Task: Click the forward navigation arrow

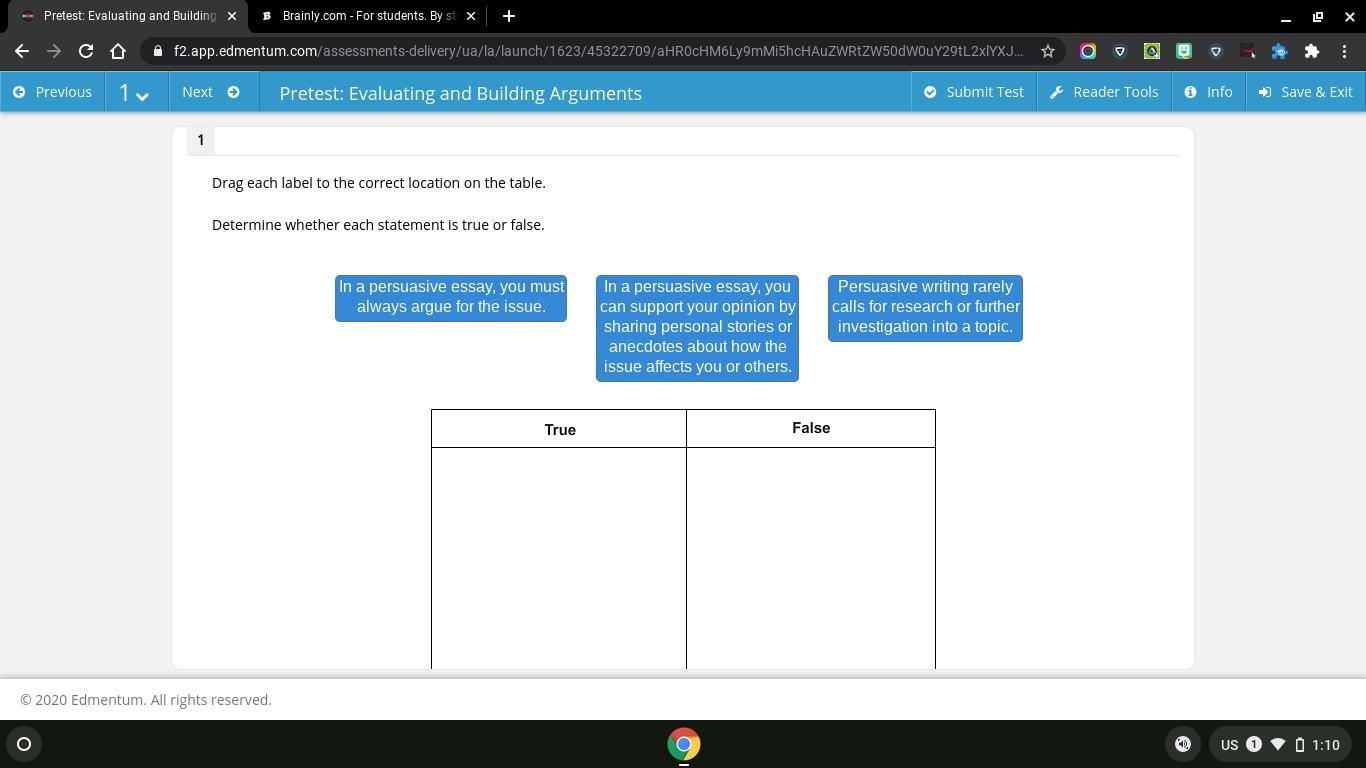Action: 54,51
